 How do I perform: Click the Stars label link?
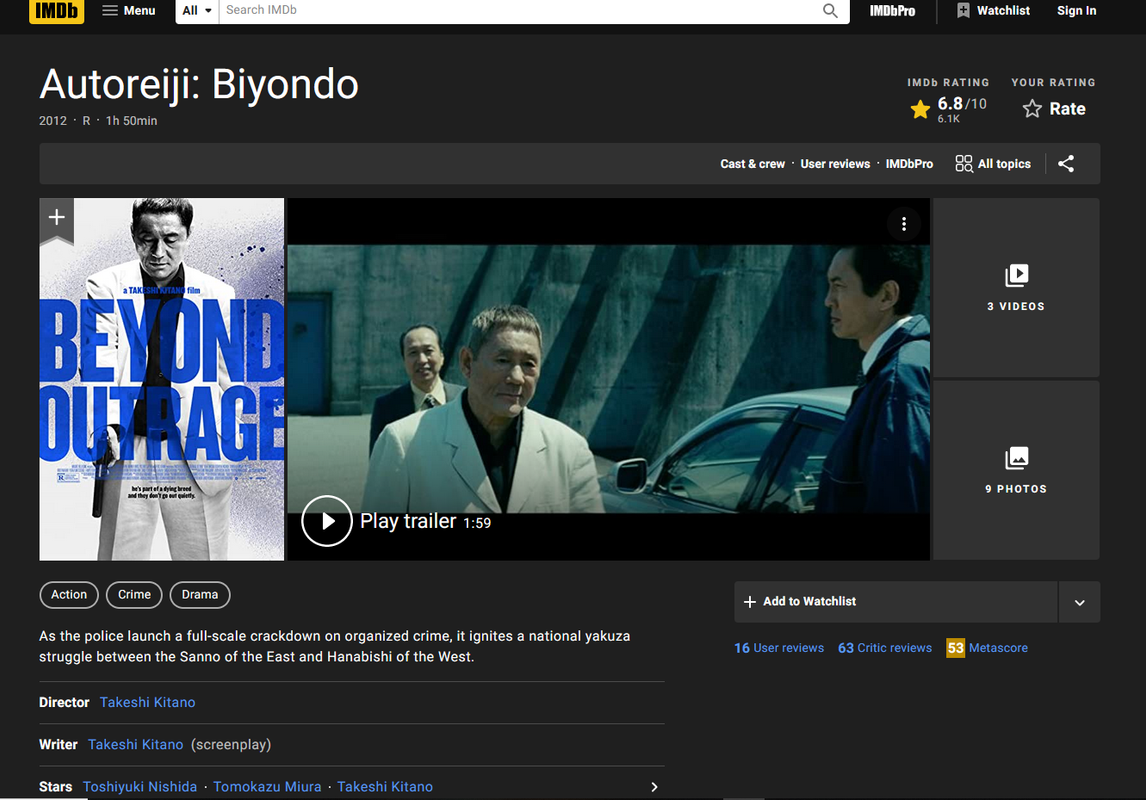[56, 787]
